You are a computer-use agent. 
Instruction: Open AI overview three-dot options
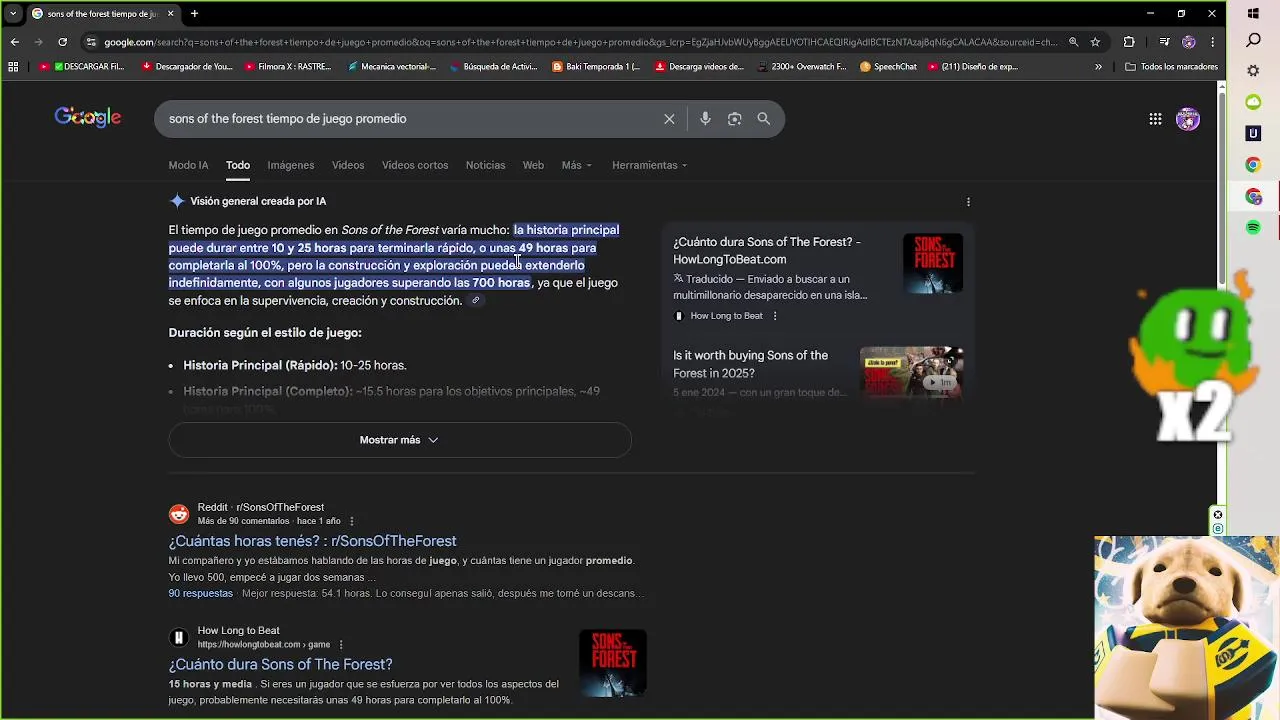click(968, 202)
